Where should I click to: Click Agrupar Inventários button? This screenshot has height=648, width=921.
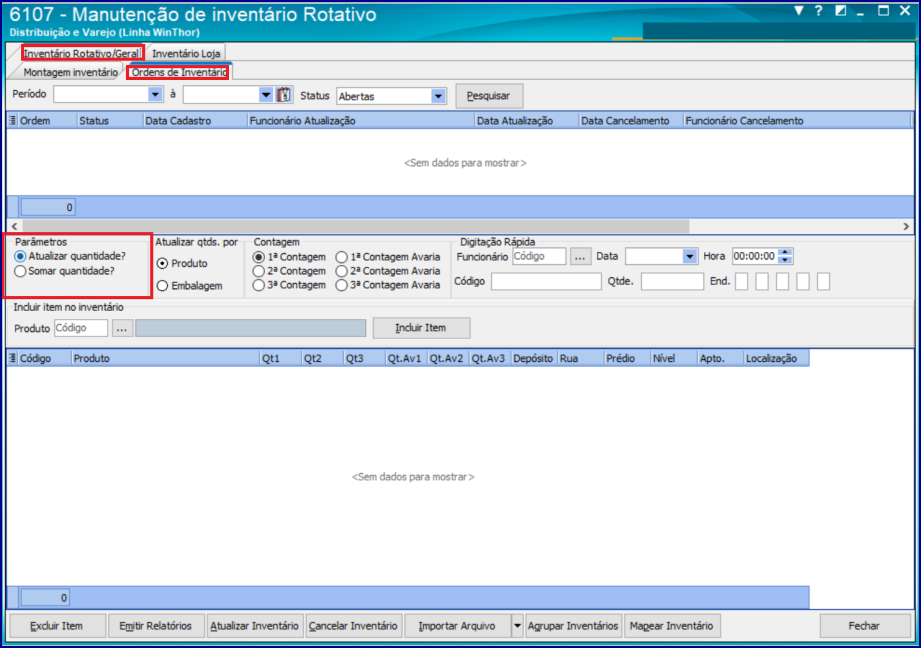click(x=573, y=626)
